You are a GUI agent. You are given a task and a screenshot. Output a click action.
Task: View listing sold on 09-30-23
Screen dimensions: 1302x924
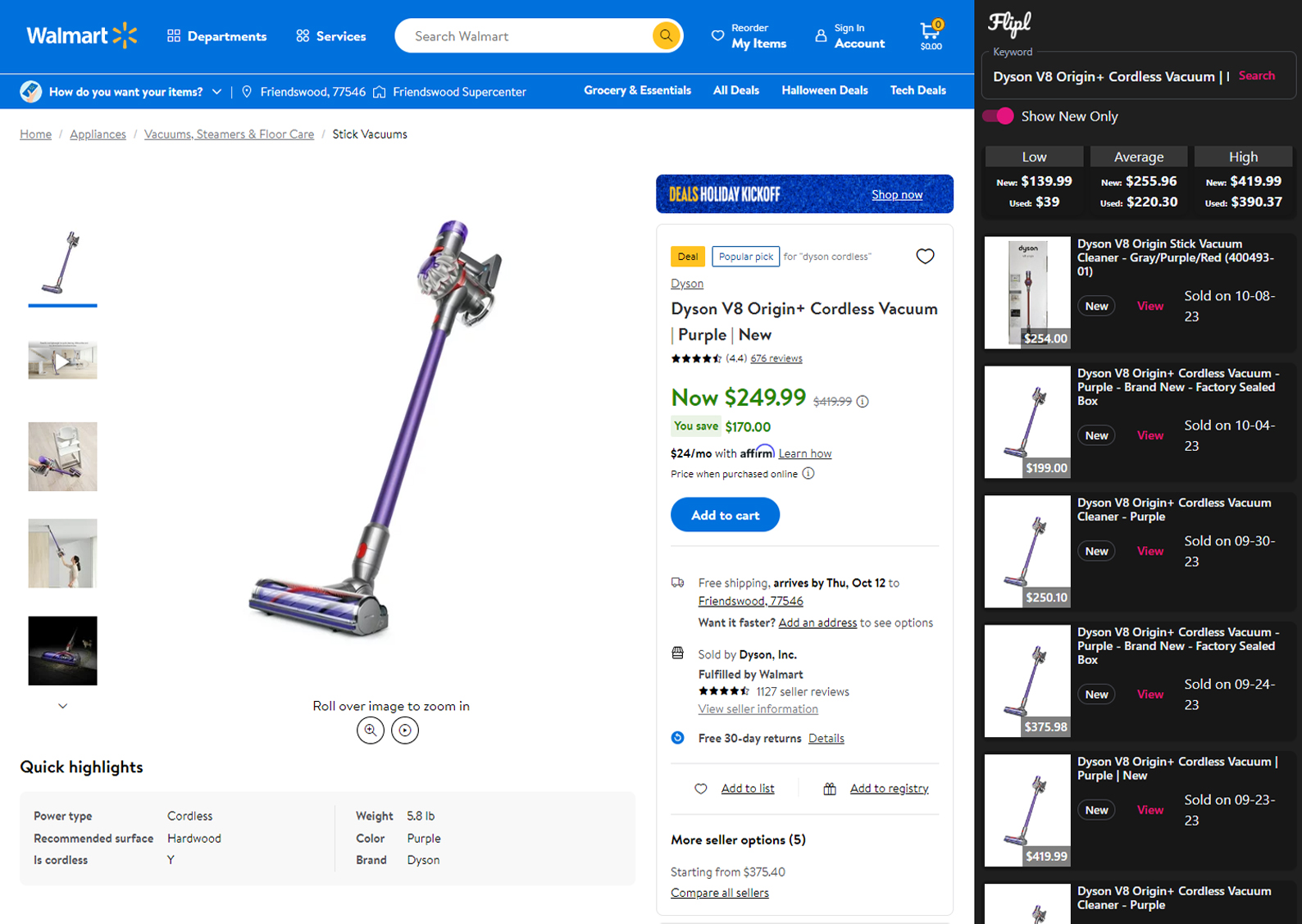click(x=1149, y=551)
